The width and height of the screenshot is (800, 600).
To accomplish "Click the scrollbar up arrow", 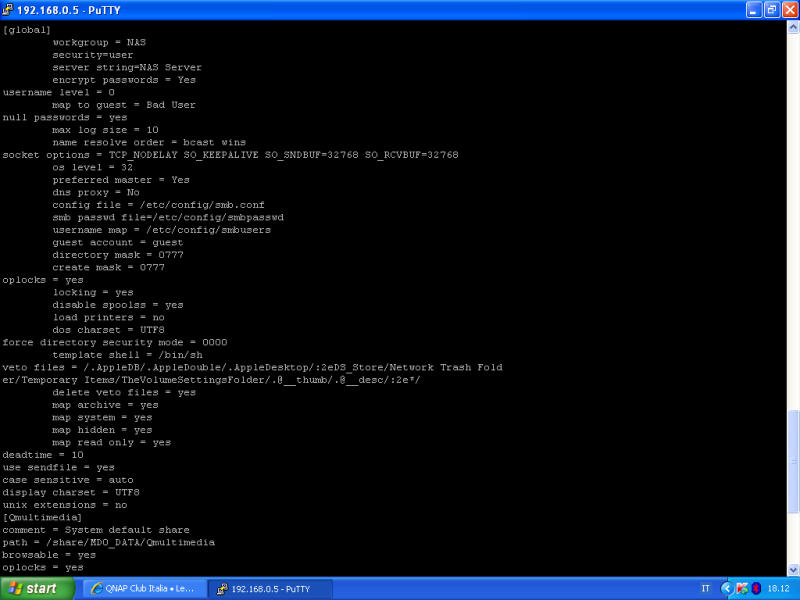I will point(793,28).
